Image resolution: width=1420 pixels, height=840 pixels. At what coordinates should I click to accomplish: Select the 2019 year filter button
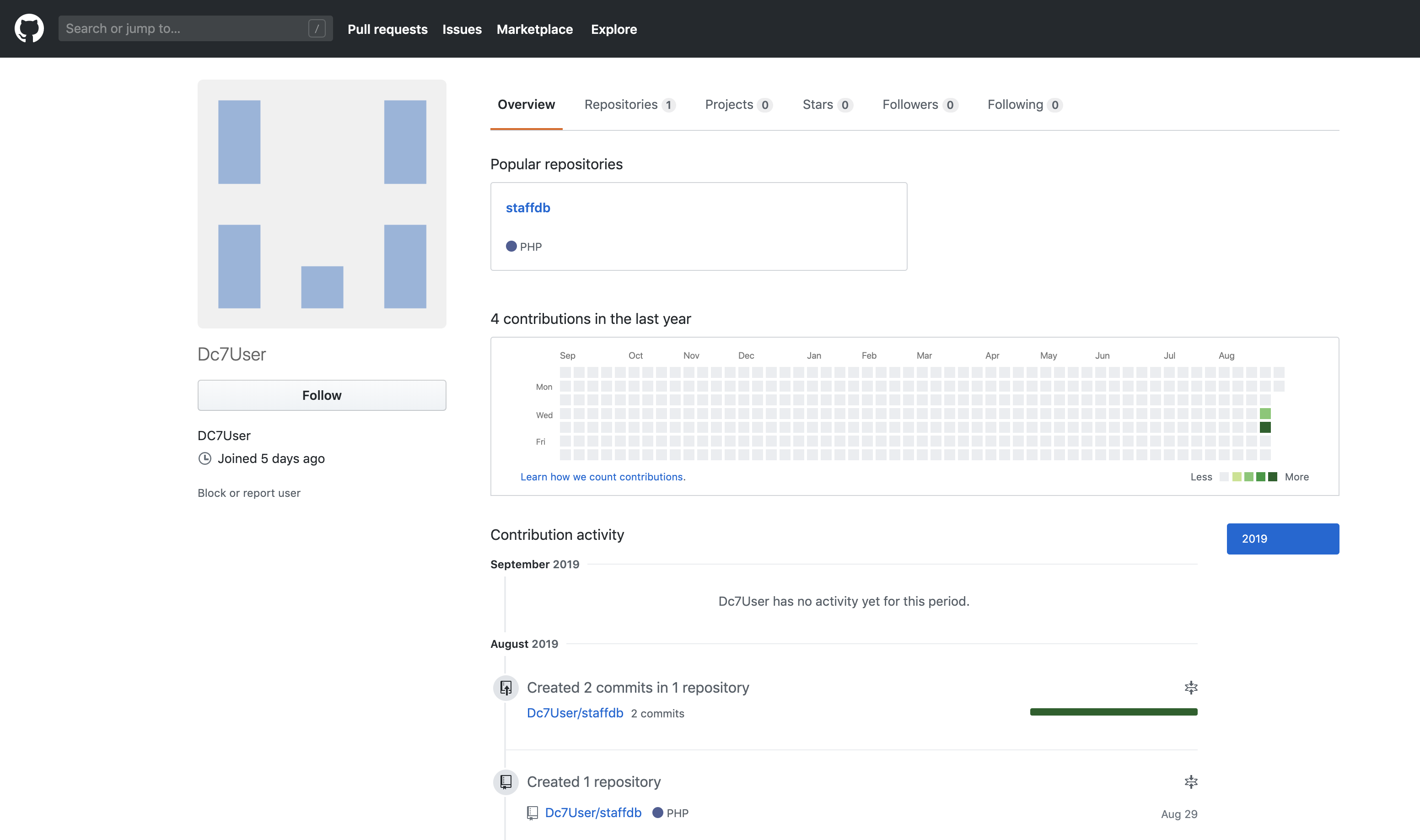click(1283, 539)
